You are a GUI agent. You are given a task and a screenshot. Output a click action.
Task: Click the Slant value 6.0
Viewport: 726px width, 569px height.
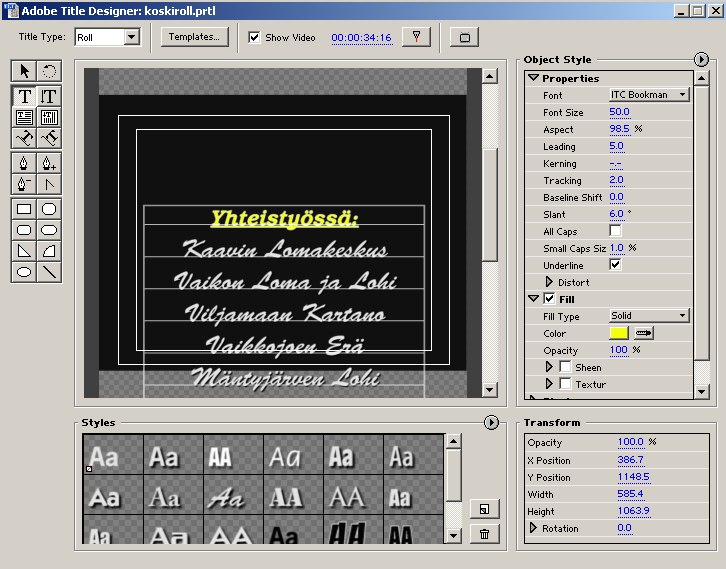[x=616, y=214]
